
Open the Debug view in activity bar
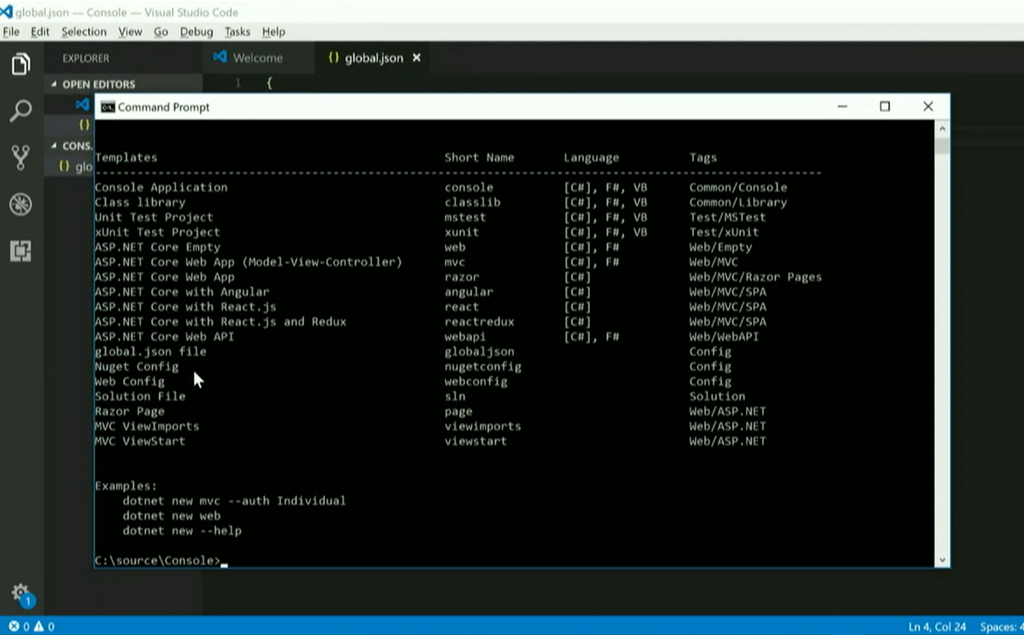[x=20, y=204]
